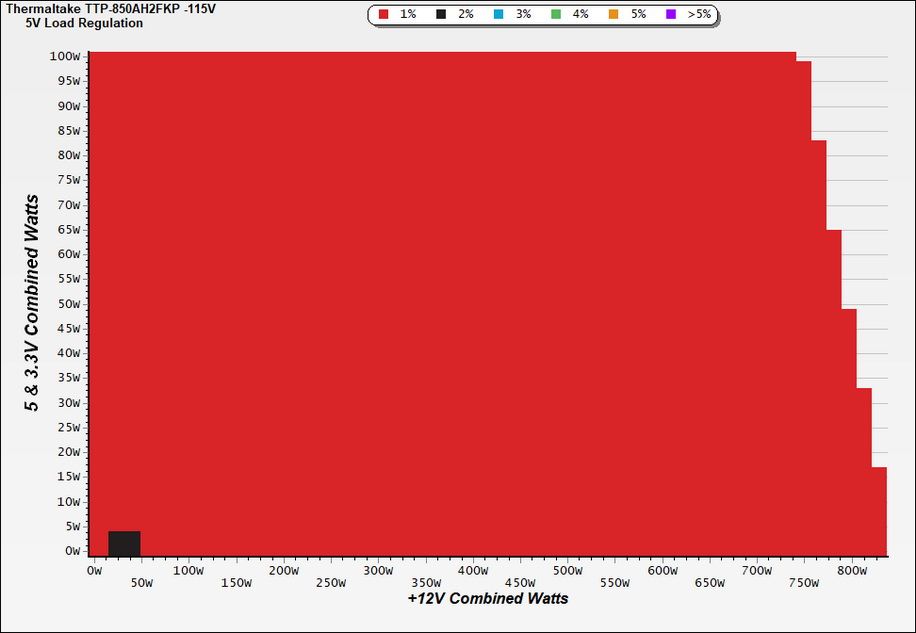
Task: Click the >5% legend text label
Action: [x=699, y=14]
